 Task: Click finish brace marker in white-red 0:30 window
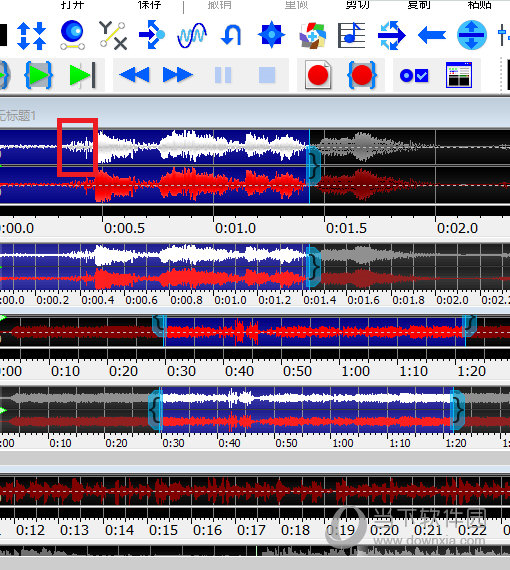click(458, 410)
